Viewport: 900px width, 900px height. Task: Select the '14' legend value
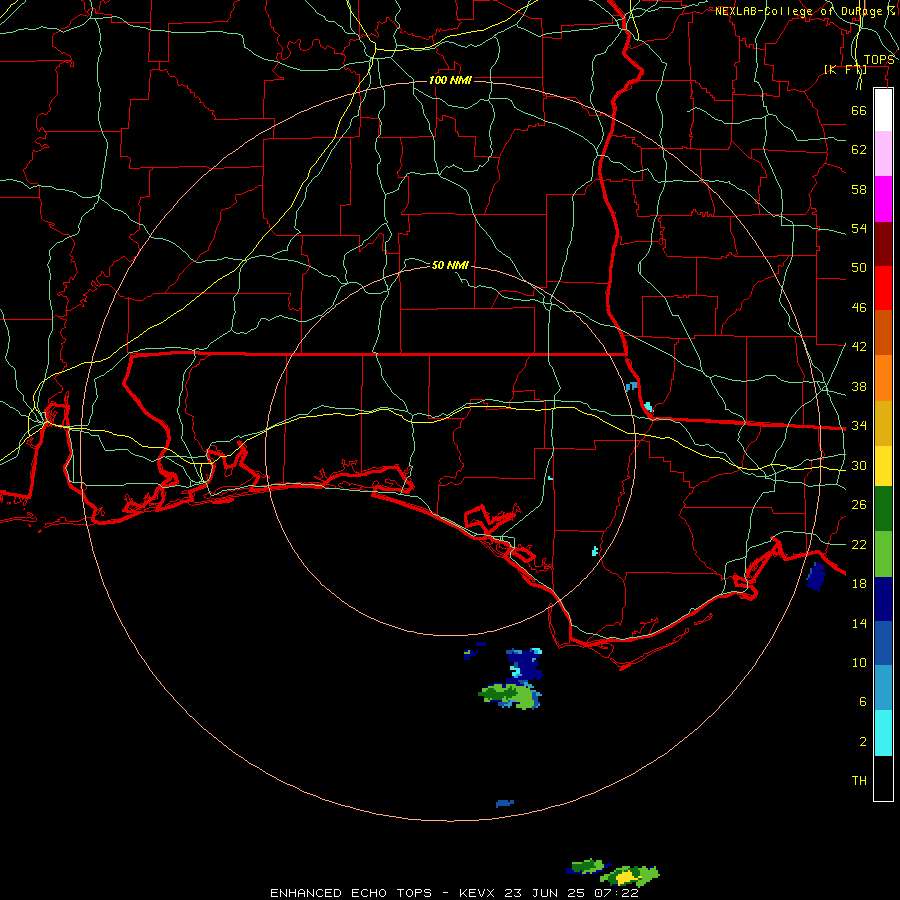(859, 623)
